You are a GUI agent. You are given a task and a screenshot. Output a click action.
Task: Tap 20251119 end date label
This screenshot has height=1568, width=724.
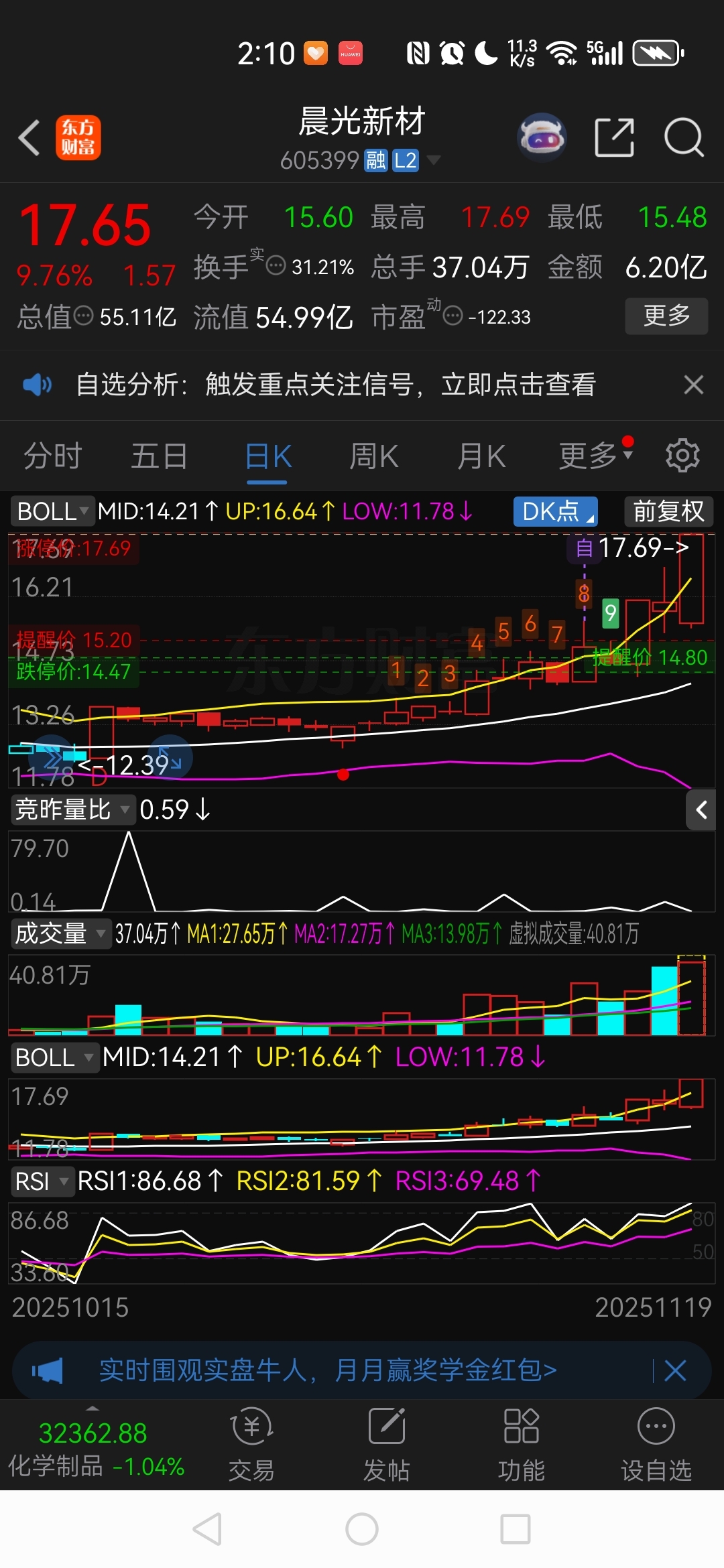pos(653,1307)
